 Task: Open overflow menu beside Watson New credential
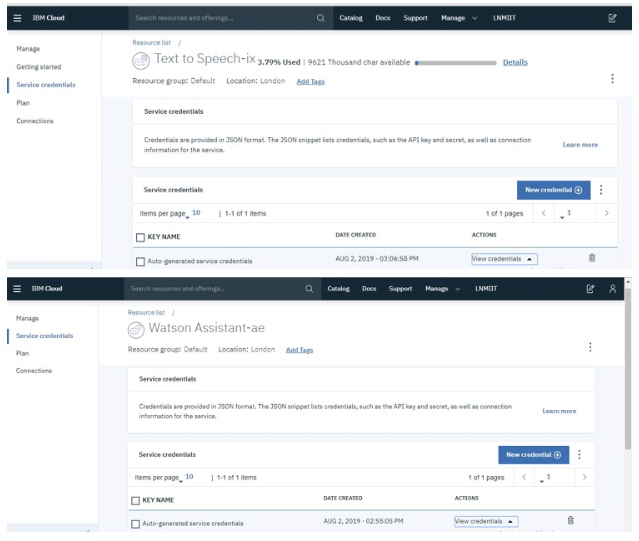tap(580, 454)
